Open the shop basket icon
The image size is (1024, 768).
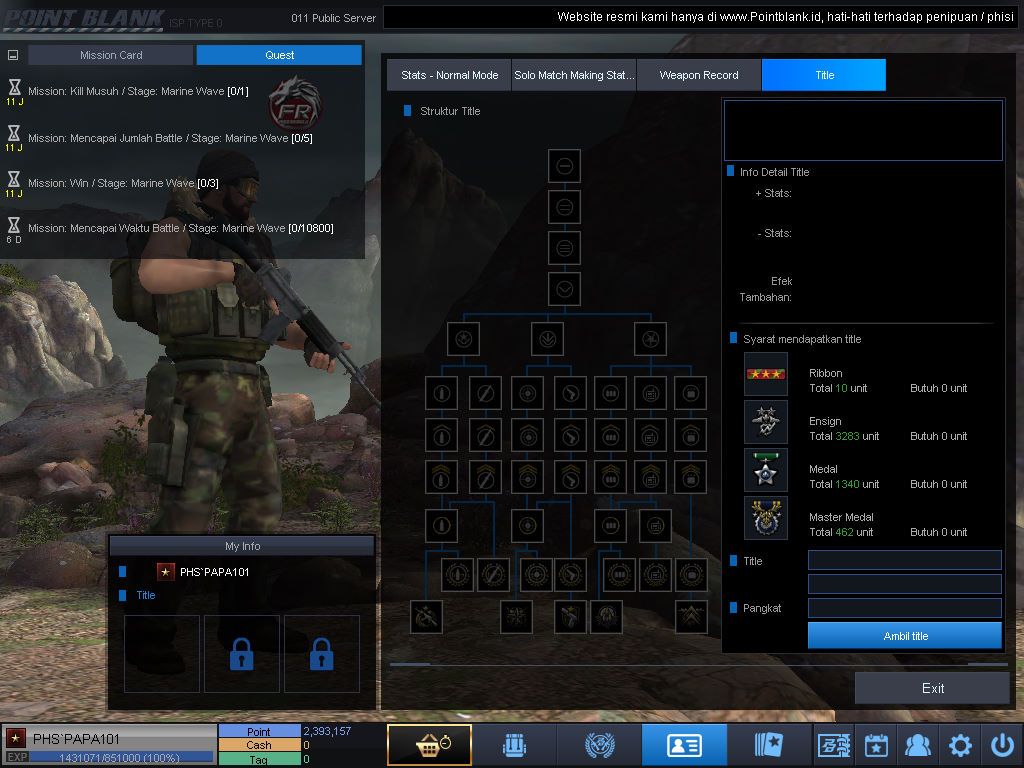[429, 744]
